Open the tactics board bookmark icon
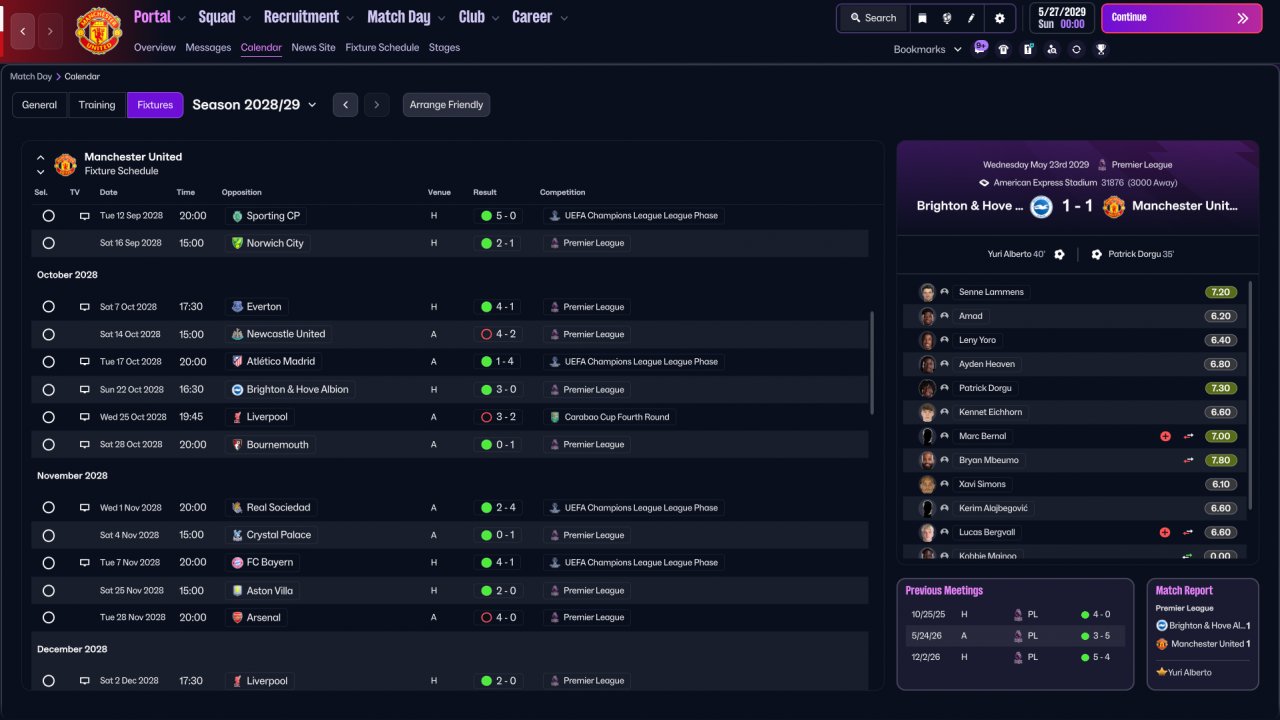Viewport: 1280px width, 720px height. point(1028,49)
